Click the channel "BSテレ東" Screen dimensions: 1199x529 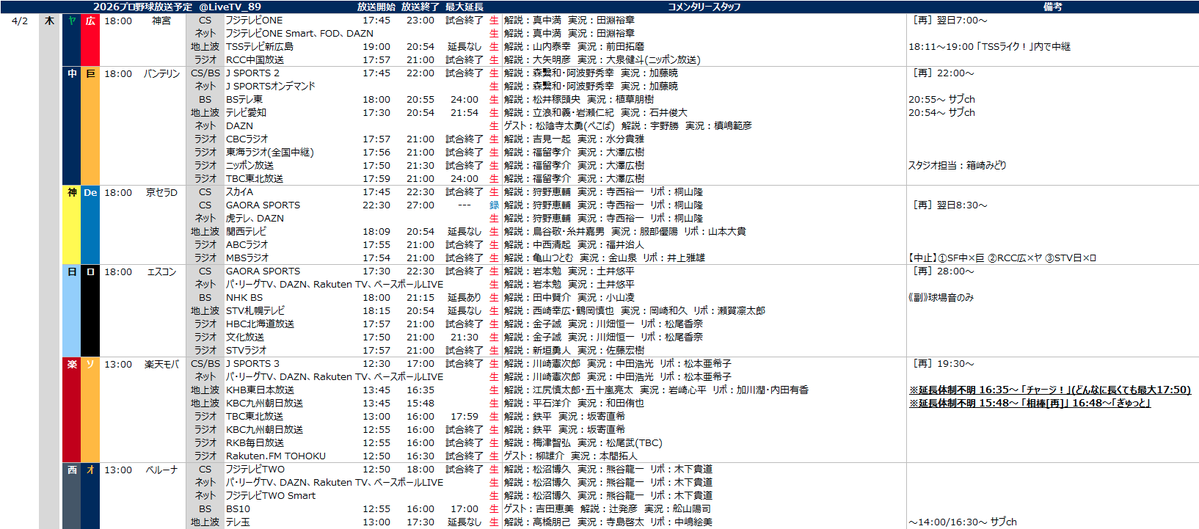point(244,99)
